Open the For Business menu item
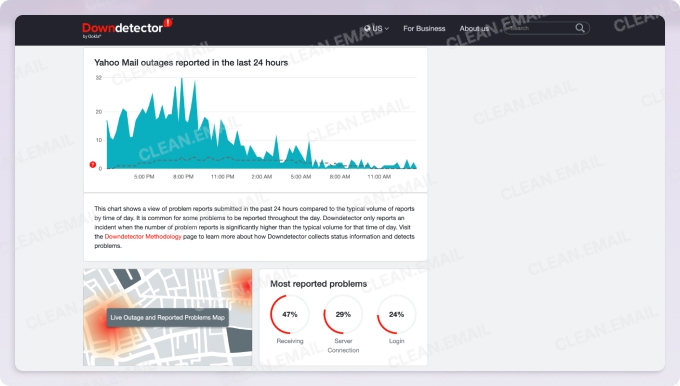The image size is (680, 386). tap(424, 28)
